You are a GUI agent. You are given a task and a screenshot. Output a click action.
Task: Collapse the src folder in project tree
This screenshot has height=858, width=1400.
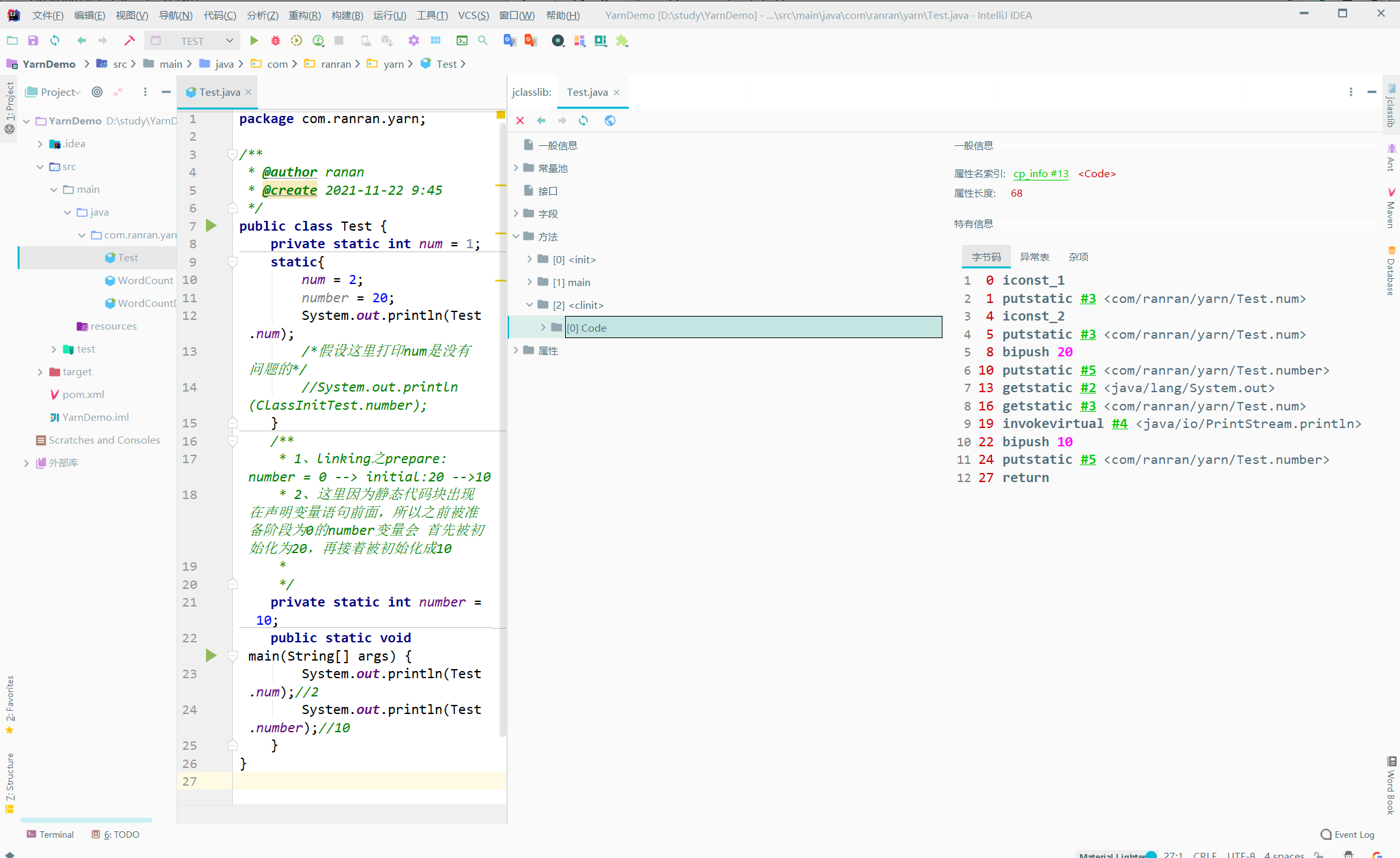click(x=40, y=167)
